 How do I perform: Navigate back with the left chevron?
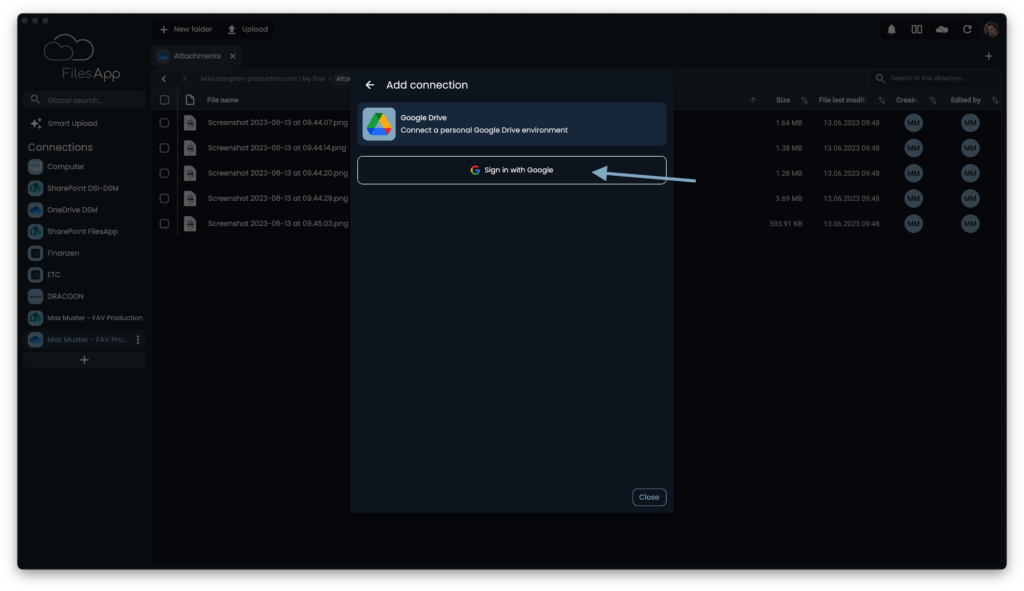(x=164, y=78)
